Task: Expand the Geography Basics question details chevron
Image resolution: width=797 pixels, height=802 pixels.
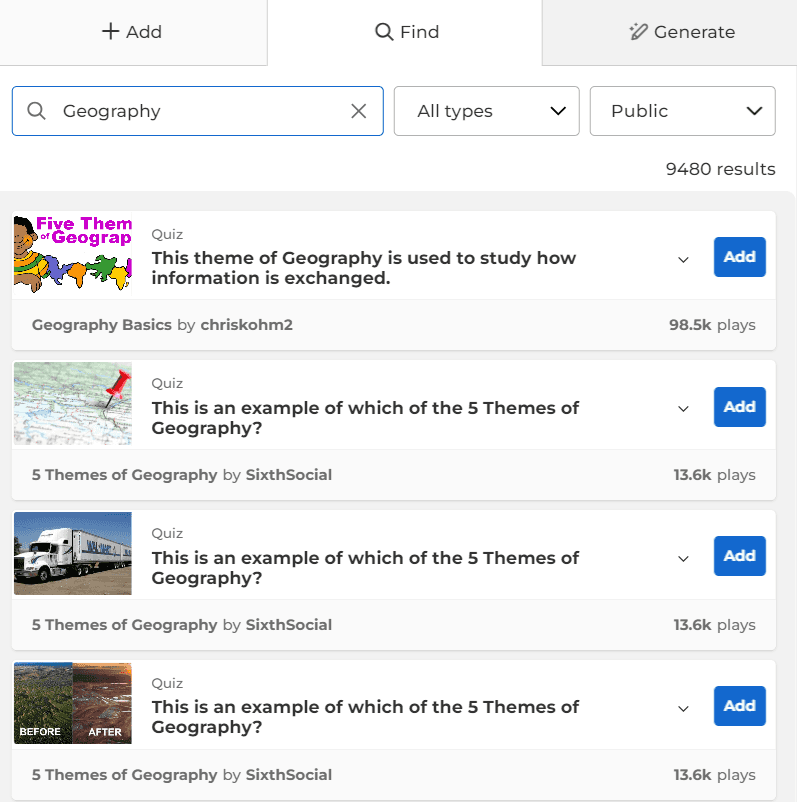Action: (683, 259)
